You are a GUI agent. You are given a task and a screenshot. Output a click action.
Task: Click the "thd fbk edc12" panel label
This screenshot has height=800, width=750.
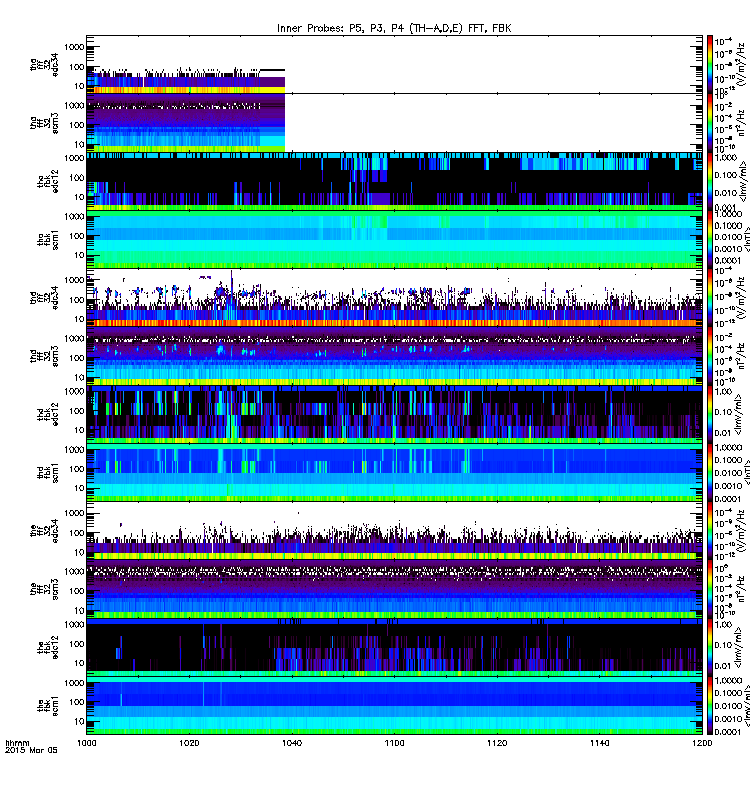[x=48, y=414]
